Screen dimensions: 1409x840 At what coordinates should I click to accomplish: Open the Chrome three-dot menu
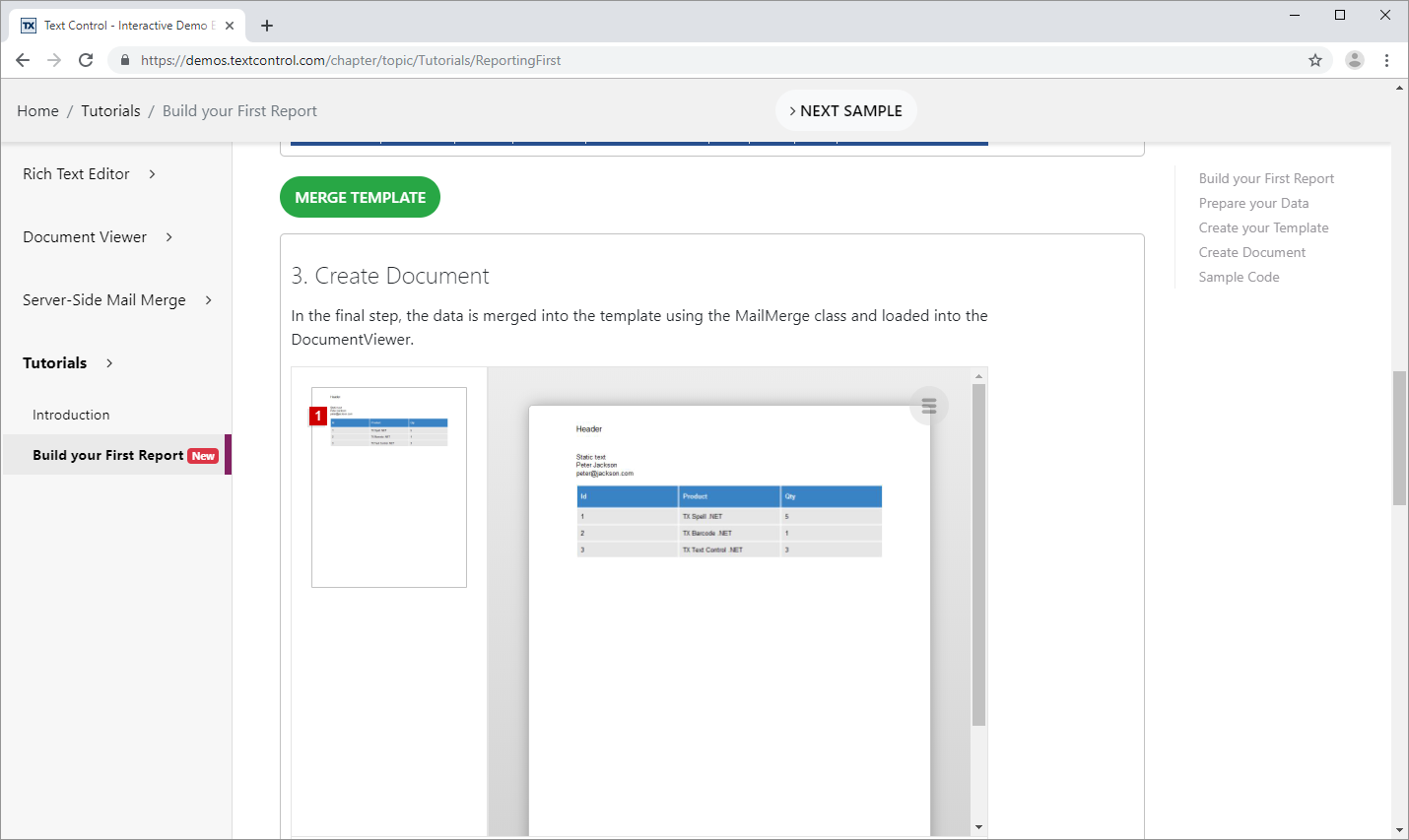1386,60
